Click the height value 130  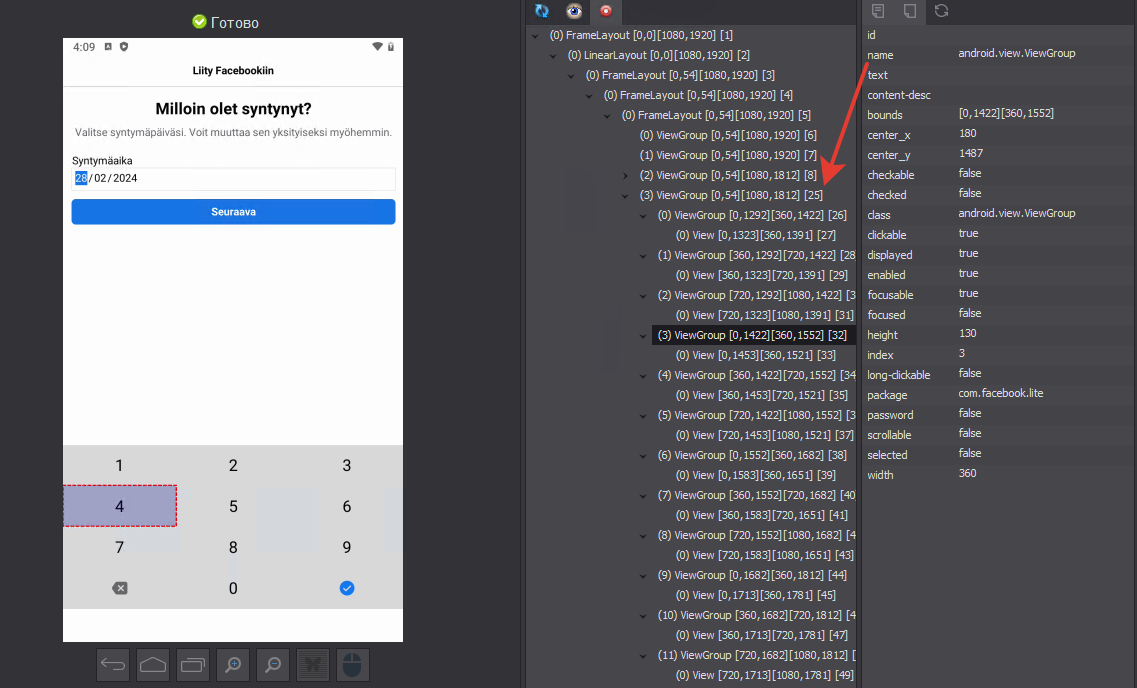pos(967,333)
